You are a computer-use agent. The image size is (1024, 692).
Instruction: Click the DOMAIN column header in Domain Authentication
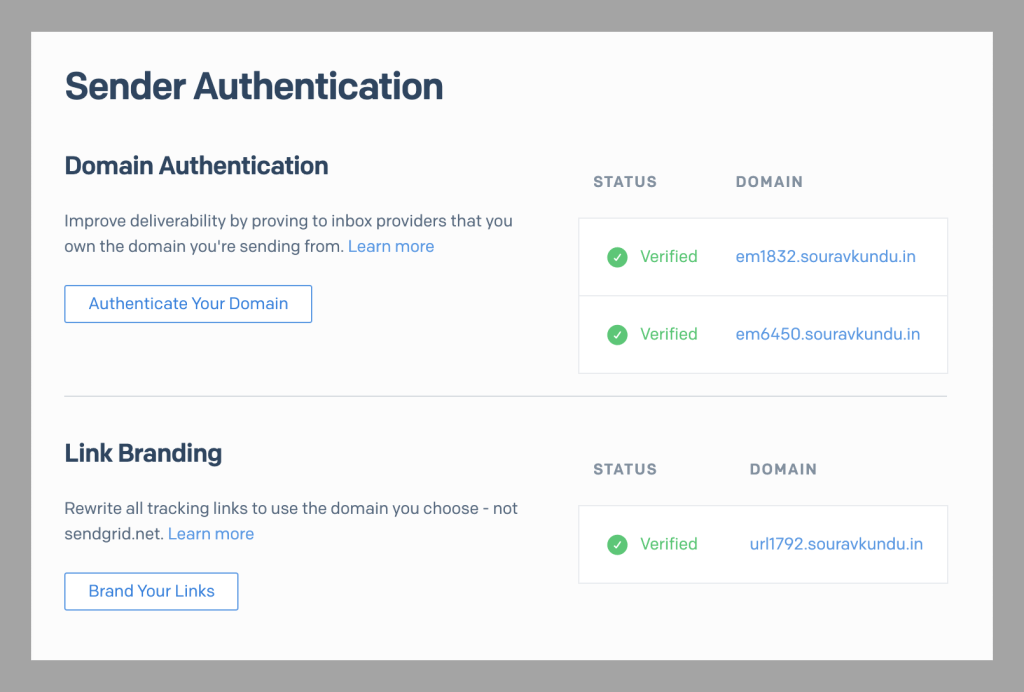(769, 182)
